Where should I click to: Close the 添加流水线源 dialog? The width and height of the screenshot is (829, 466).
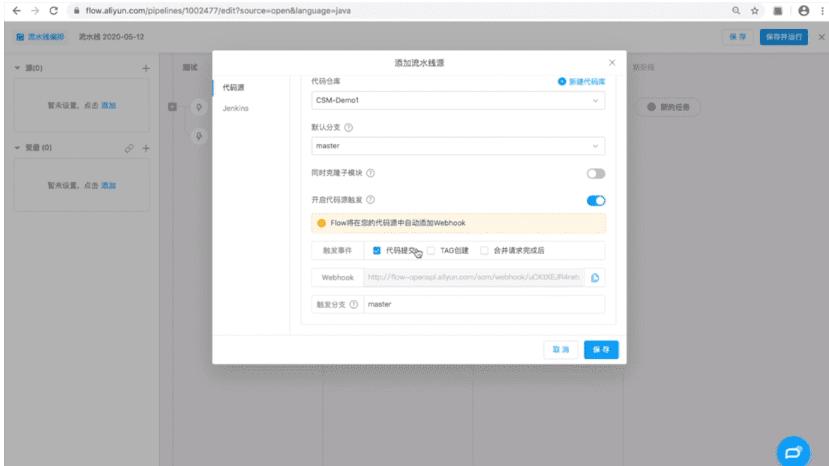[612, 62]
